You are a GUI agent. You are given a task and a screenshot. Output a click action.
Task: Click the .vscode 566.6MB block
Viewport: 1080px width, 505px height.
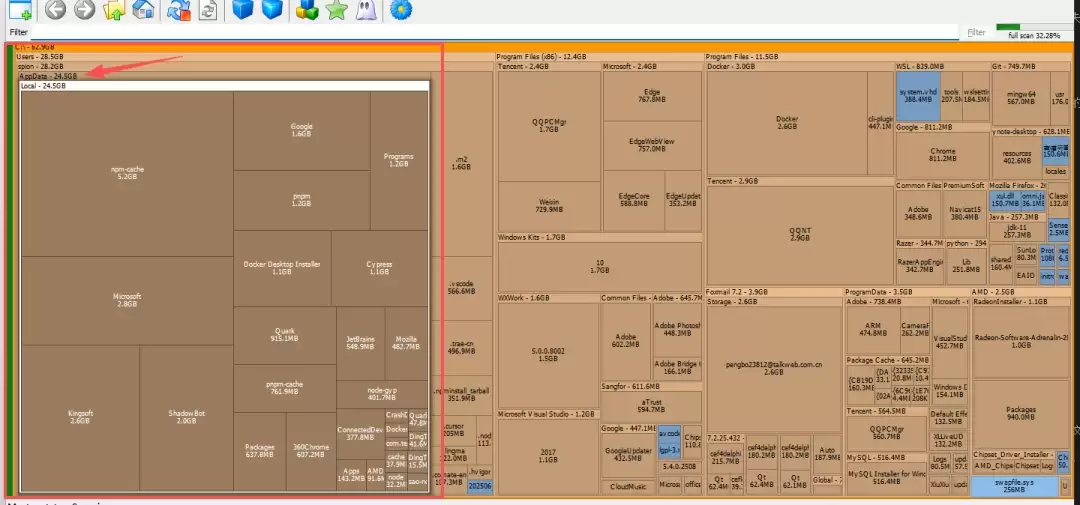point(461,287)
